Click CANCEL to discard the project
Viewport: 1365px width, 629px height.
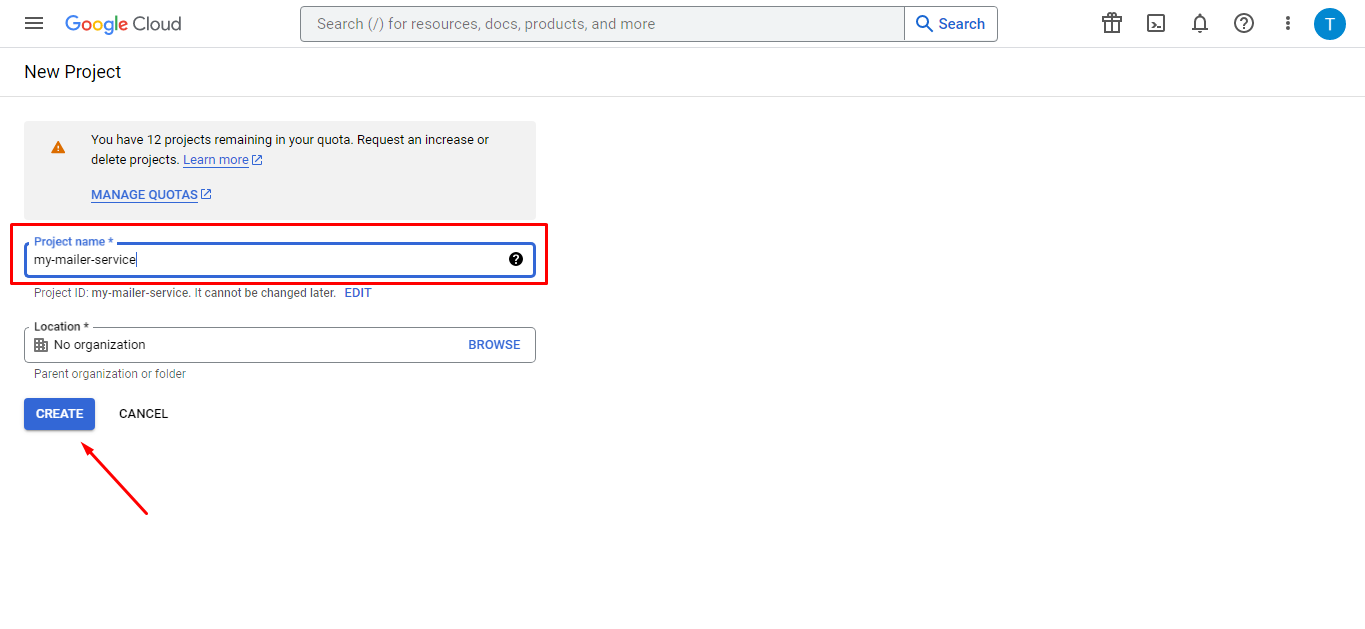click(x=143, y=413)
